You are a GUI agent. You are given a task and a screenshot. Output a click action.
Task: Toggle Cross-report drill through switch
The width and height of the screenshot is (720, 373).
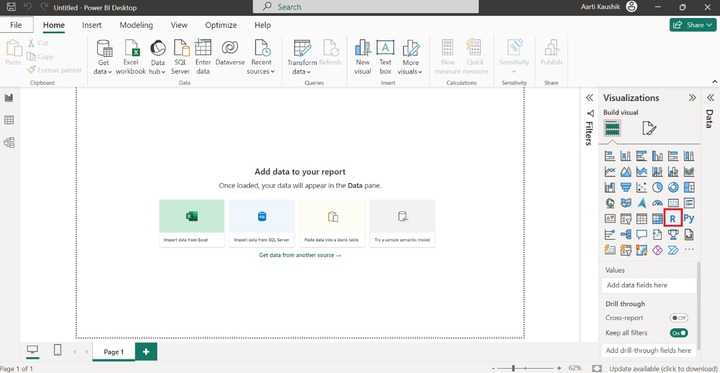tap(679, 318)
